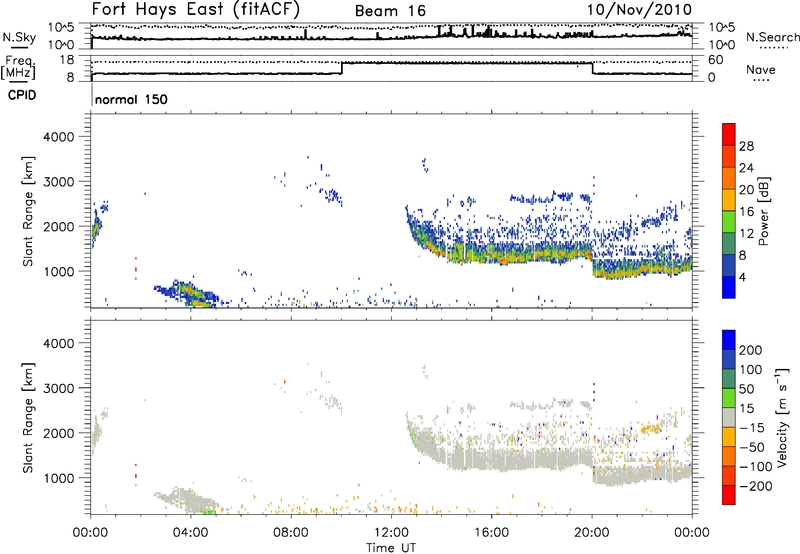
Task: Click the '4000' label on power panel axis
Action: [x=58, y=137]
